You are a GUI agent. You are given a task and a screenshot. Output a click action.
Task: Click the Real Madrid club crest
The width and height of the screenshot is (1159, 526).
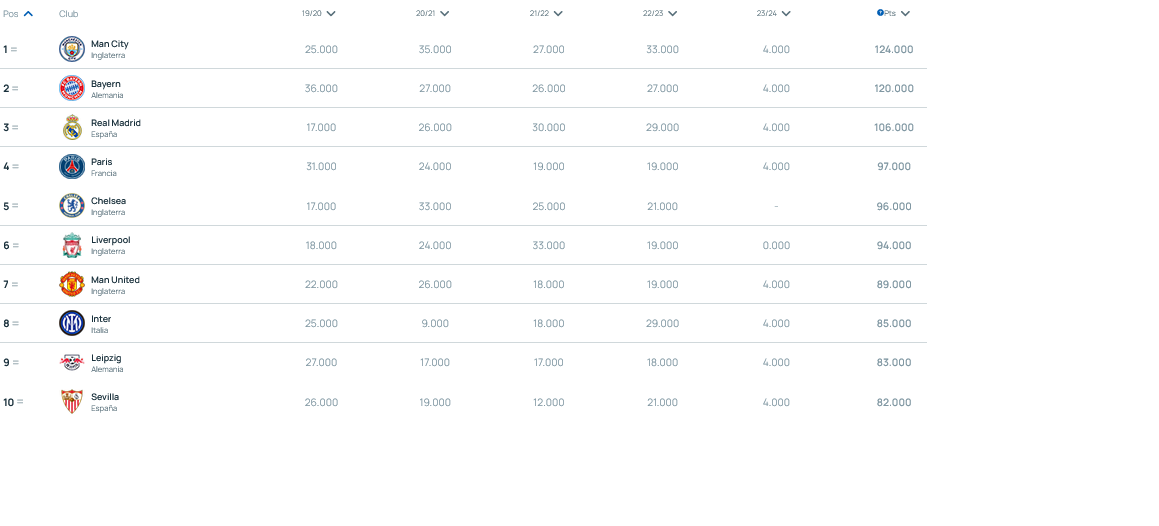pyautogui.click(x=71, y=127)
